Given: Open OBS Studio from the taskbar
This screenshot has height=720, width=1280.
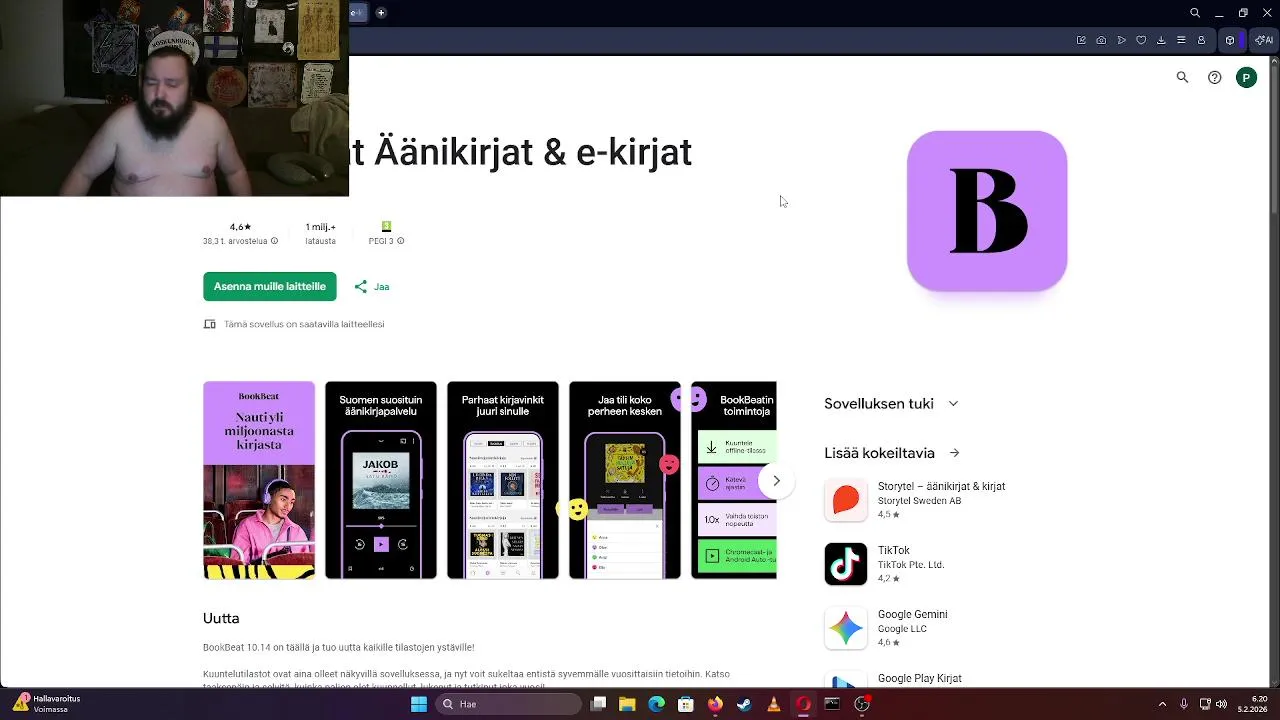Looking at the screenshot, I should coord(862,704).
